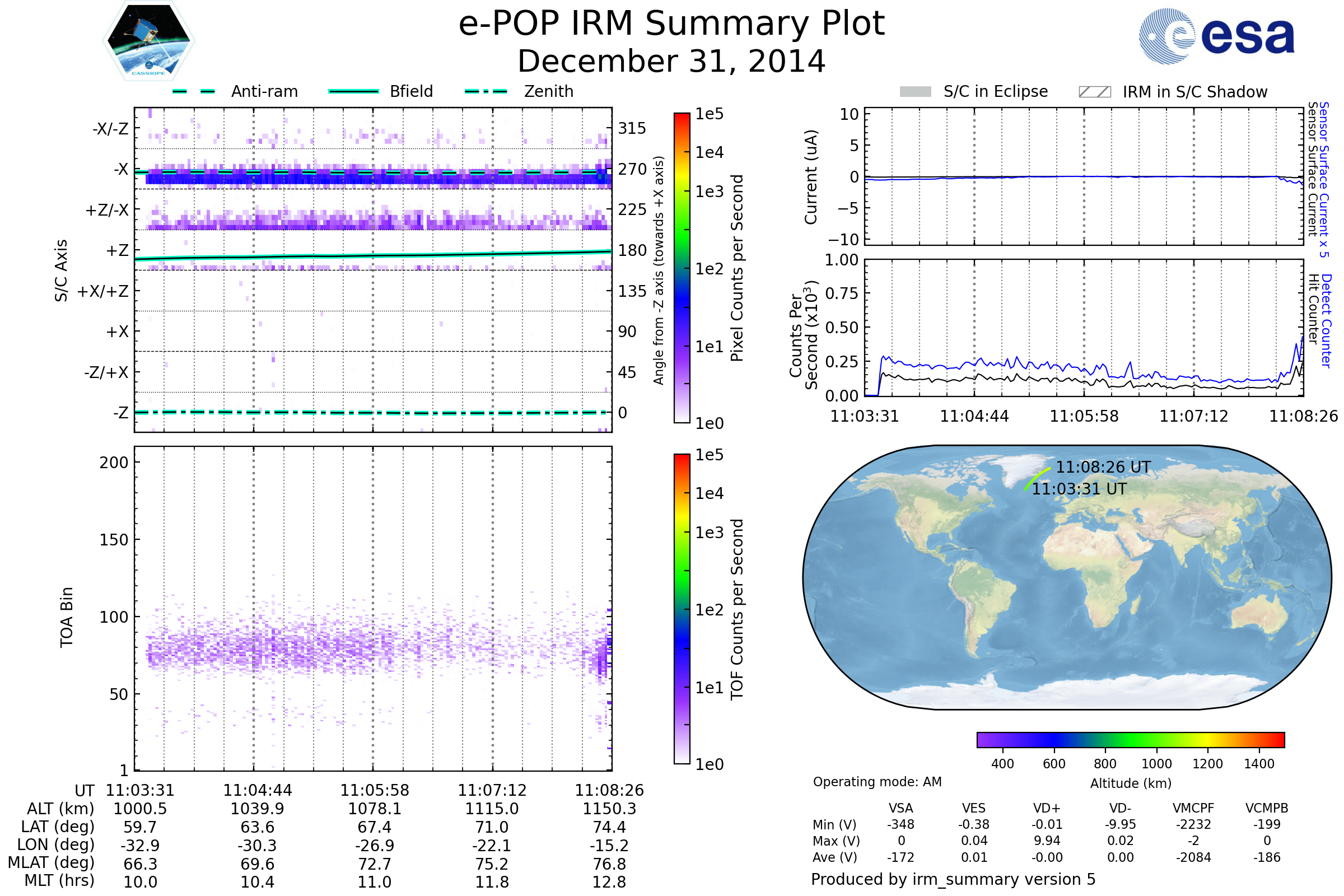Viewport: 1344px width, 896px height.
Task: Click the Operating mode: AM text
Action: click(x=877, y=782)
